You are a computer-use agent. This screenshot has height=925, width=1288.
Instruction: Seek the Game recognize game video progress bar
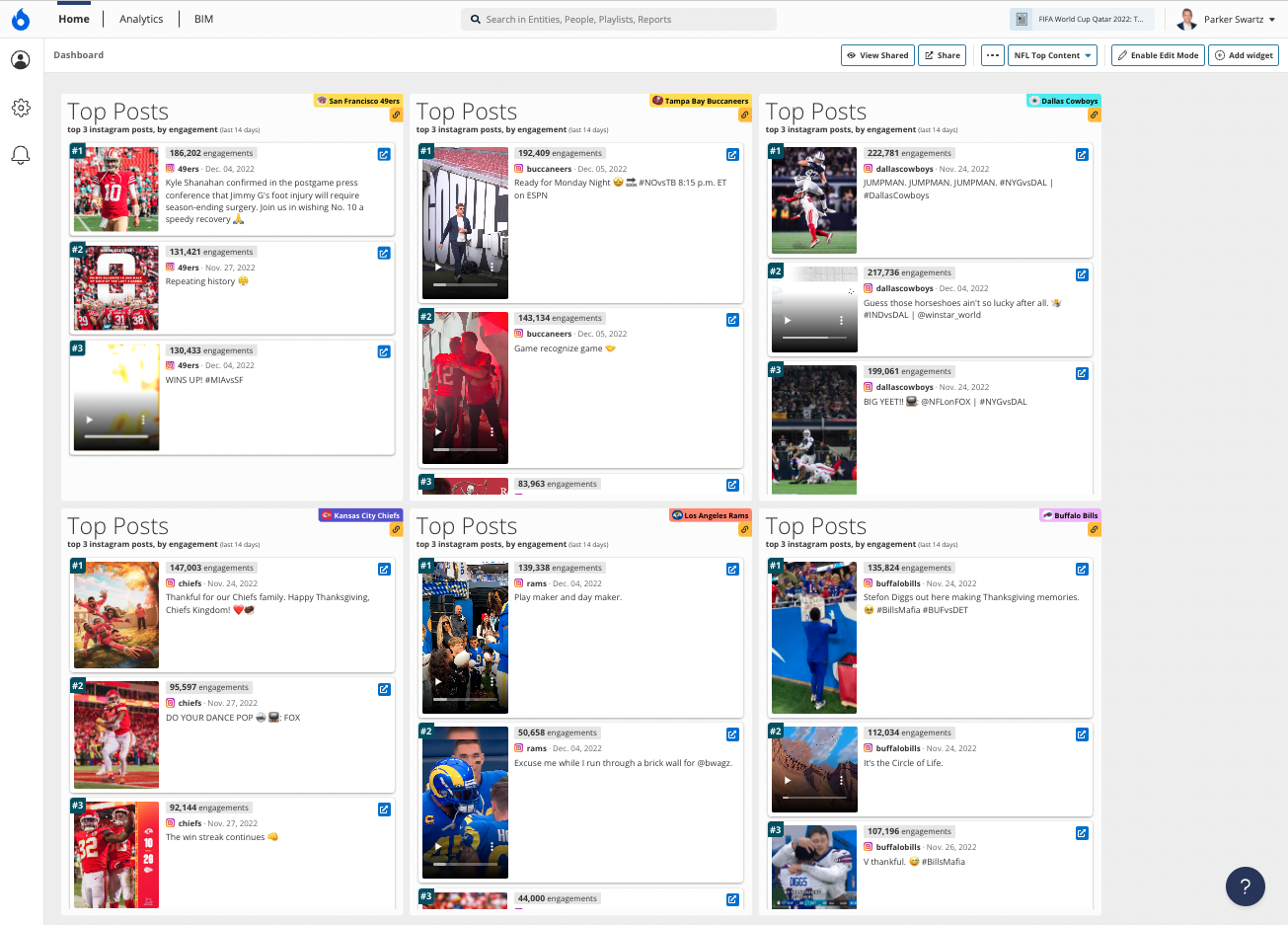[465, 449]
